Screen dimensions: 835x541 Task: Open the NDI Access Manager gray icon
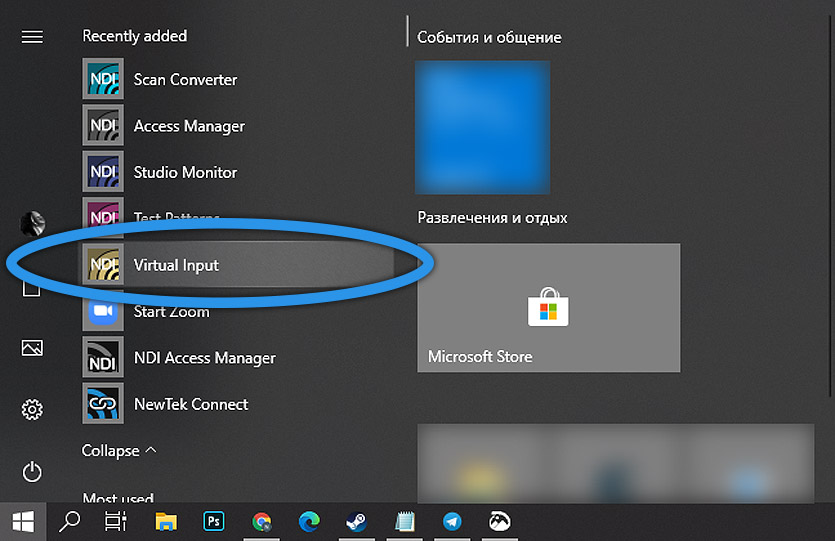[103, 125]
